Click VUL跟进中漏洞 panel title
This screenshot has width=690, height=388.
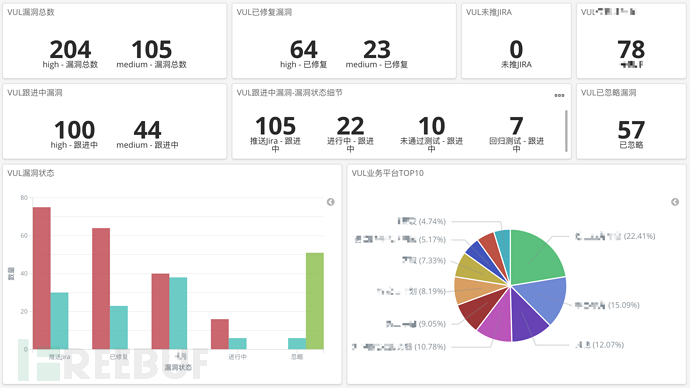[35, 93]
